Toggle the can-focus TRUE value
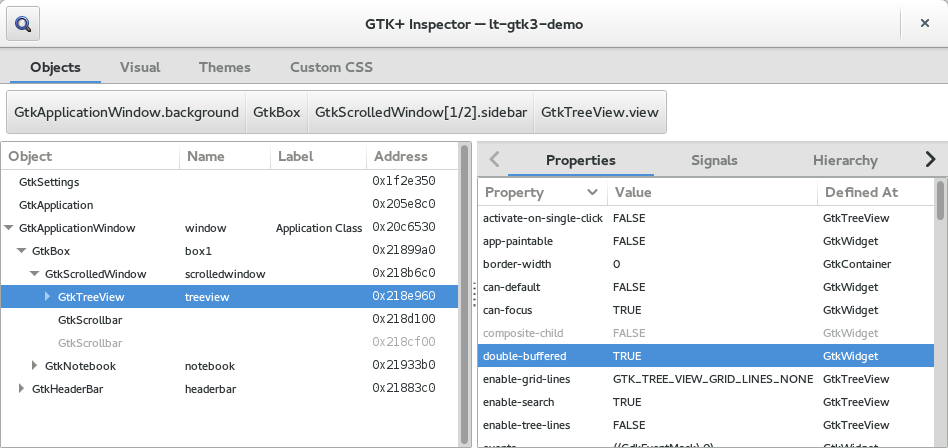The height and width of the screenshot is (448, 948). (x=628, y=310)
